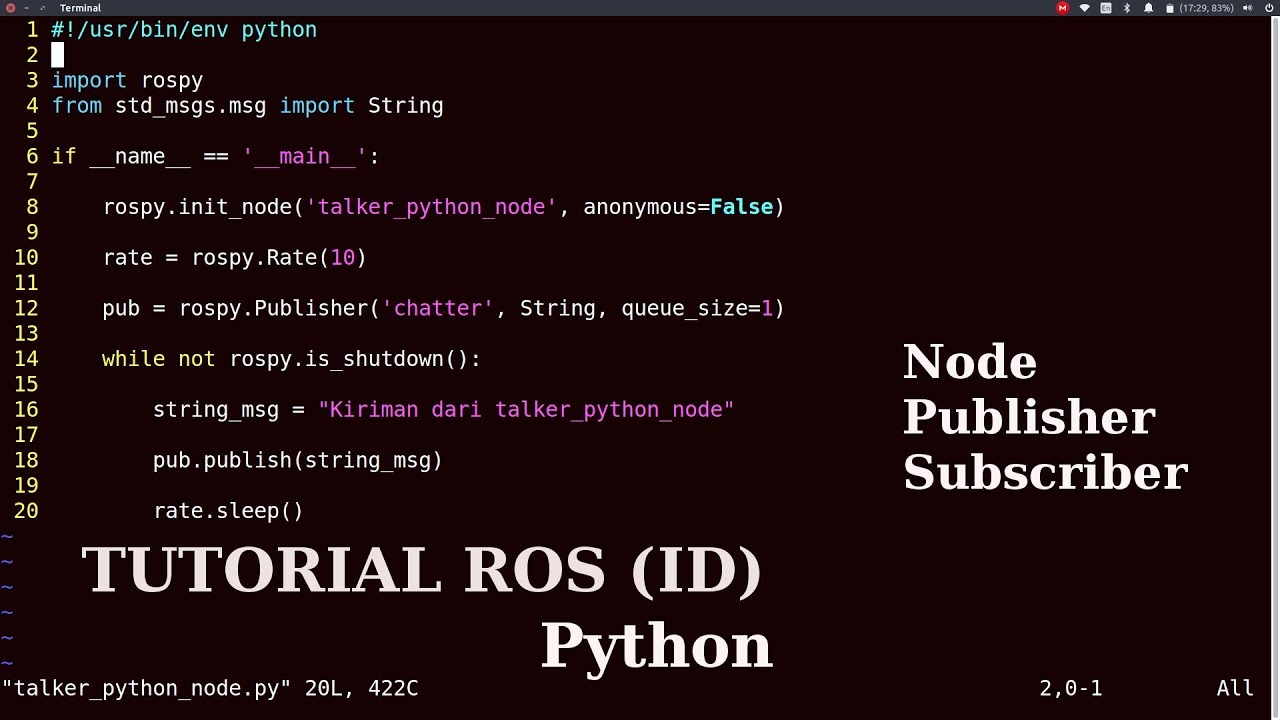Click 'std_msgs.msg' in the from-import line
Image resolution: width=1280 pixels, height=720 pixels.
click(x=190, y=105)
